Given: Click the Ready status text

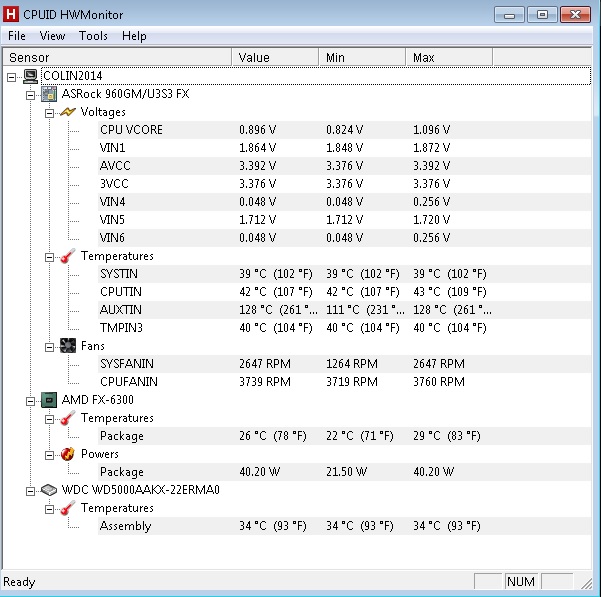Looking at the screenshot, I should tap(19, 582).
